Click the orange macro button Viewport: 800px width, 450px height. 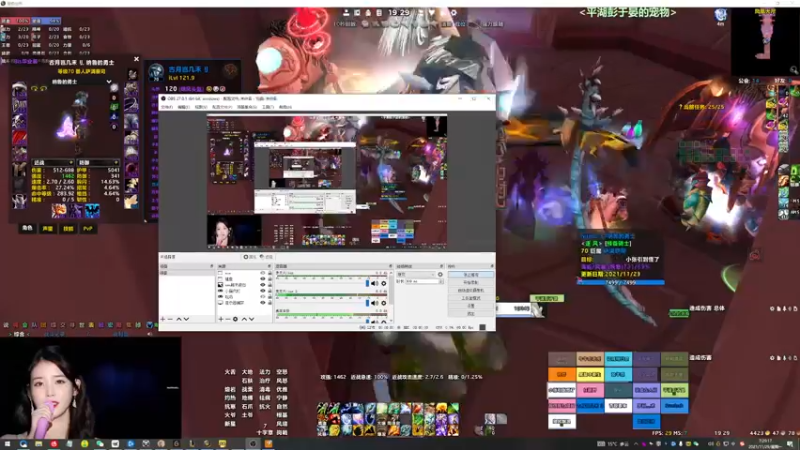click(x=562, y=374)
